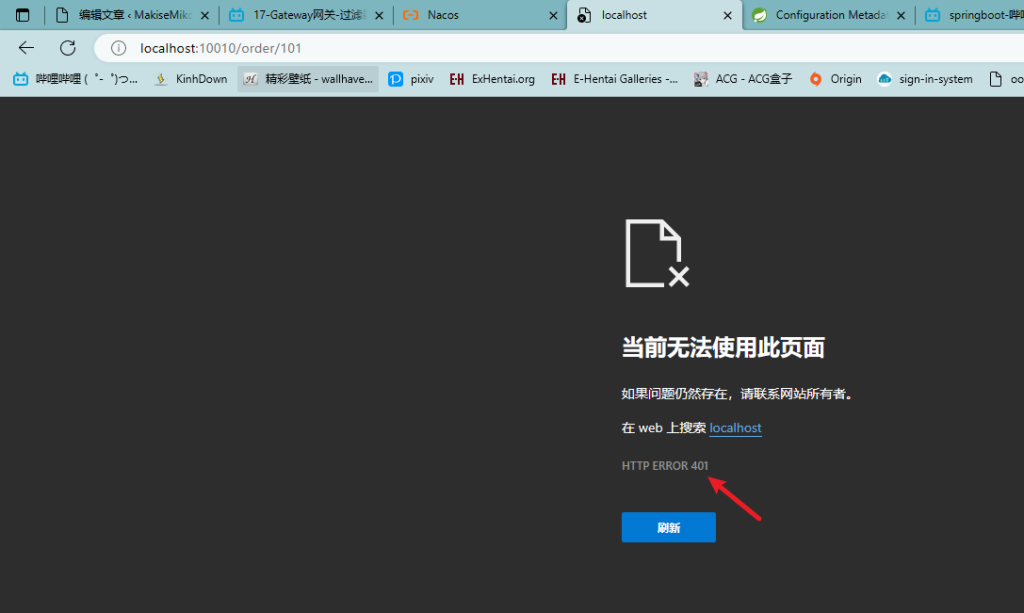Close the Nacos tab
Screen dimensions: 1024x613
tap(553, 15)
